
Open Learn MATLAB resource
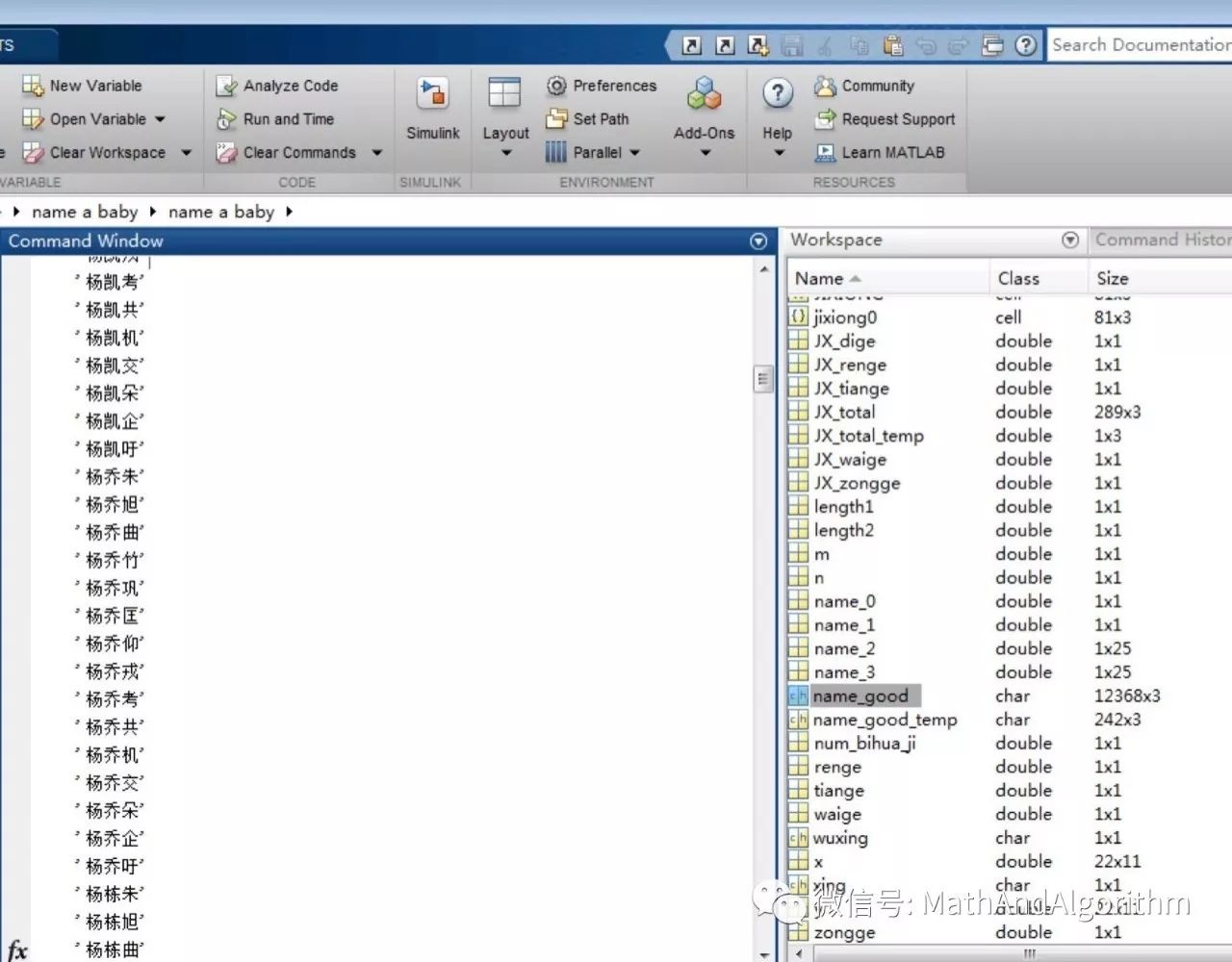(x=892, y=152)
